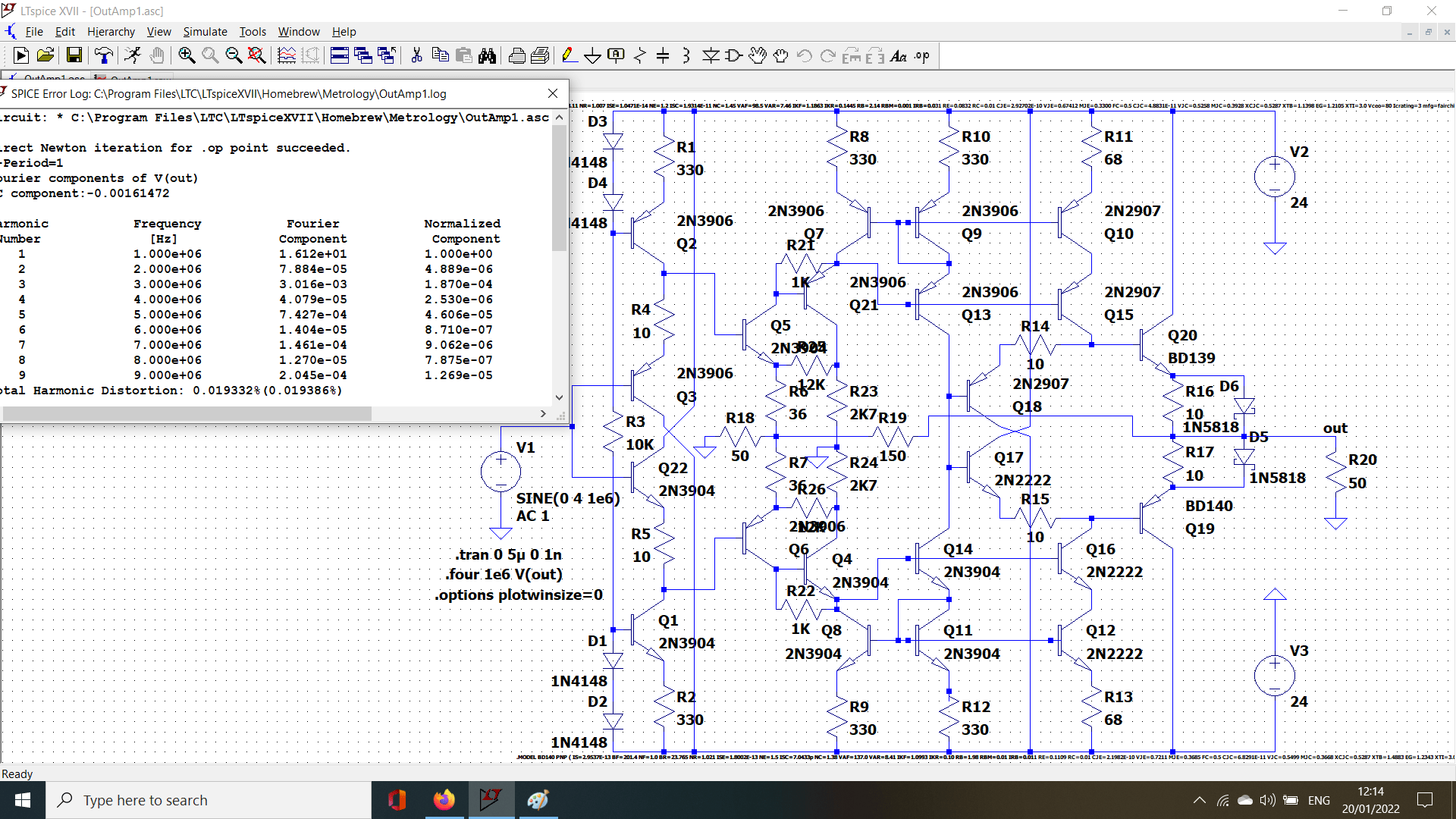Select the SPICE directive .op tool
This screenshot has height=819, width=1456.
[922, 55]
